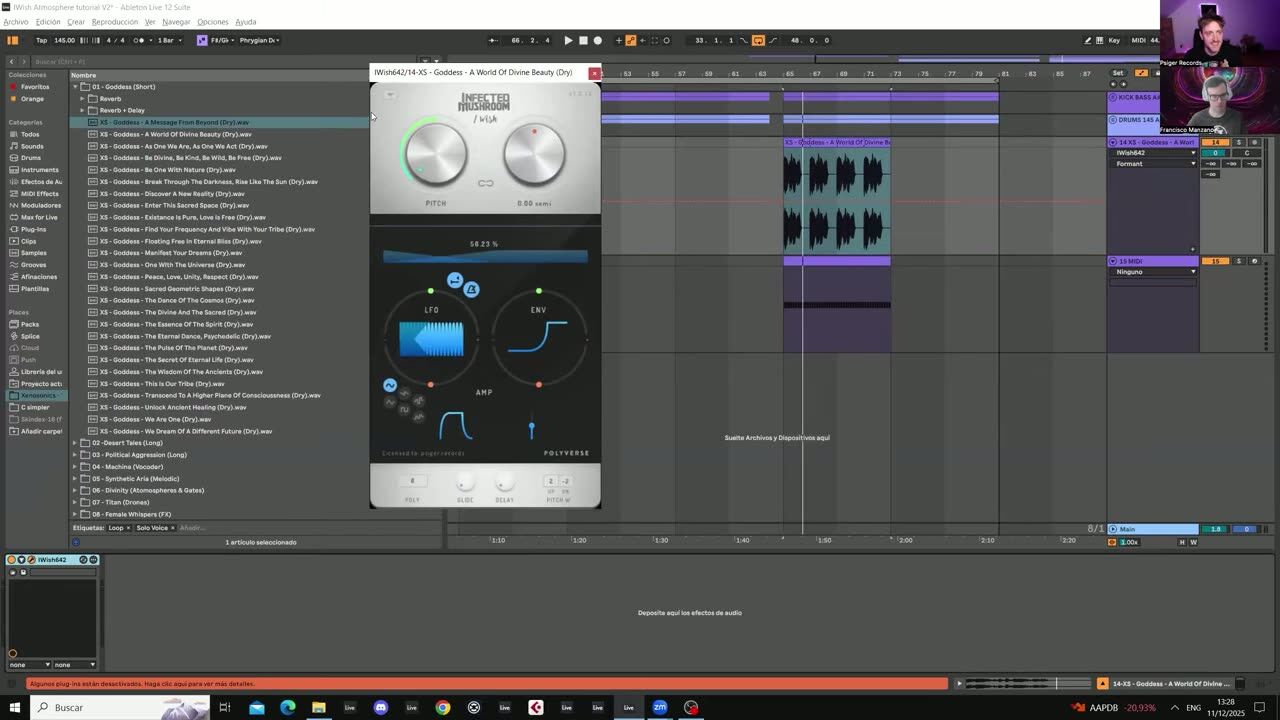Screen dimensions: 1280x720
Task: Click the 145.00 tempo field
Action: 64,40
